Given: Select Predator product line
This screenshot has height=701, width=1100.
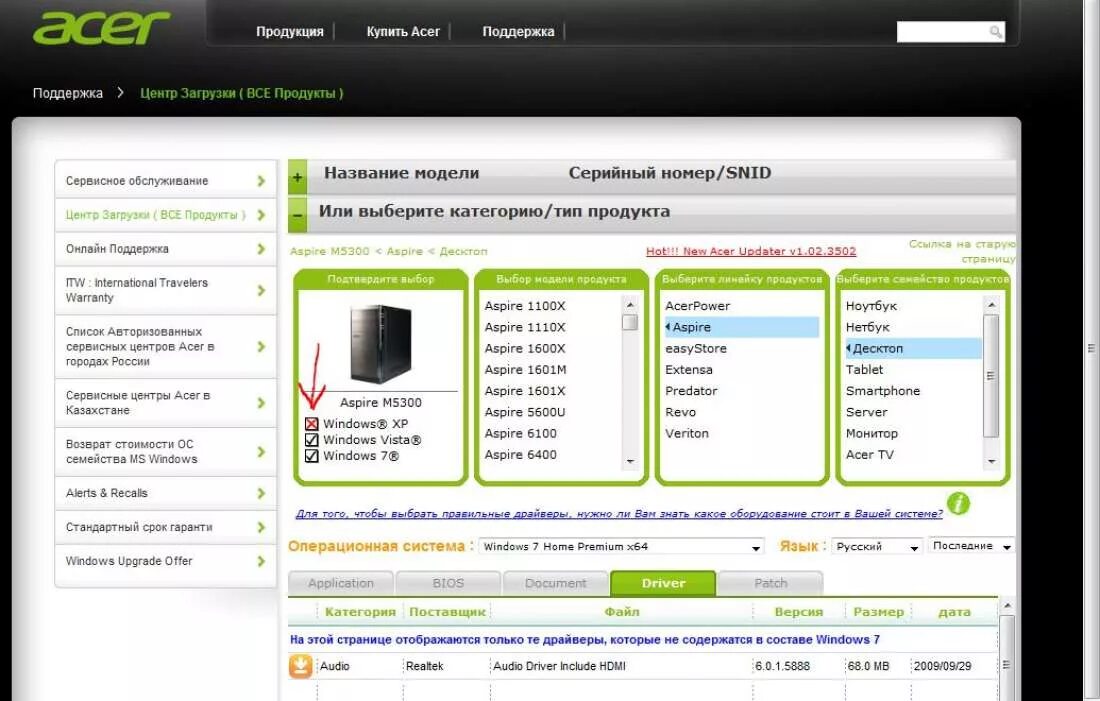Looking at the screenshot, I should click(x=691, y=391).
